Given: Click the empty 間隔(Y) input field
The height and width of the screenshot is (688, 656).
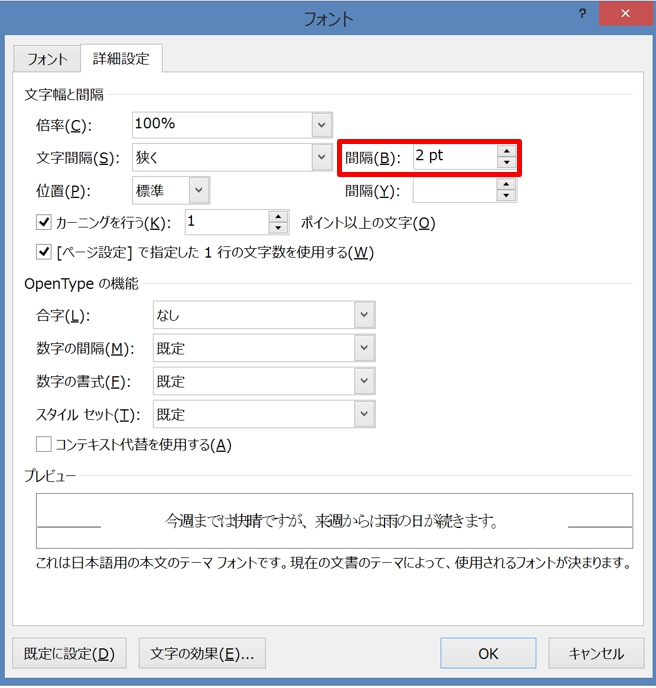Looking at the screenshot, I should click(455, 190).
